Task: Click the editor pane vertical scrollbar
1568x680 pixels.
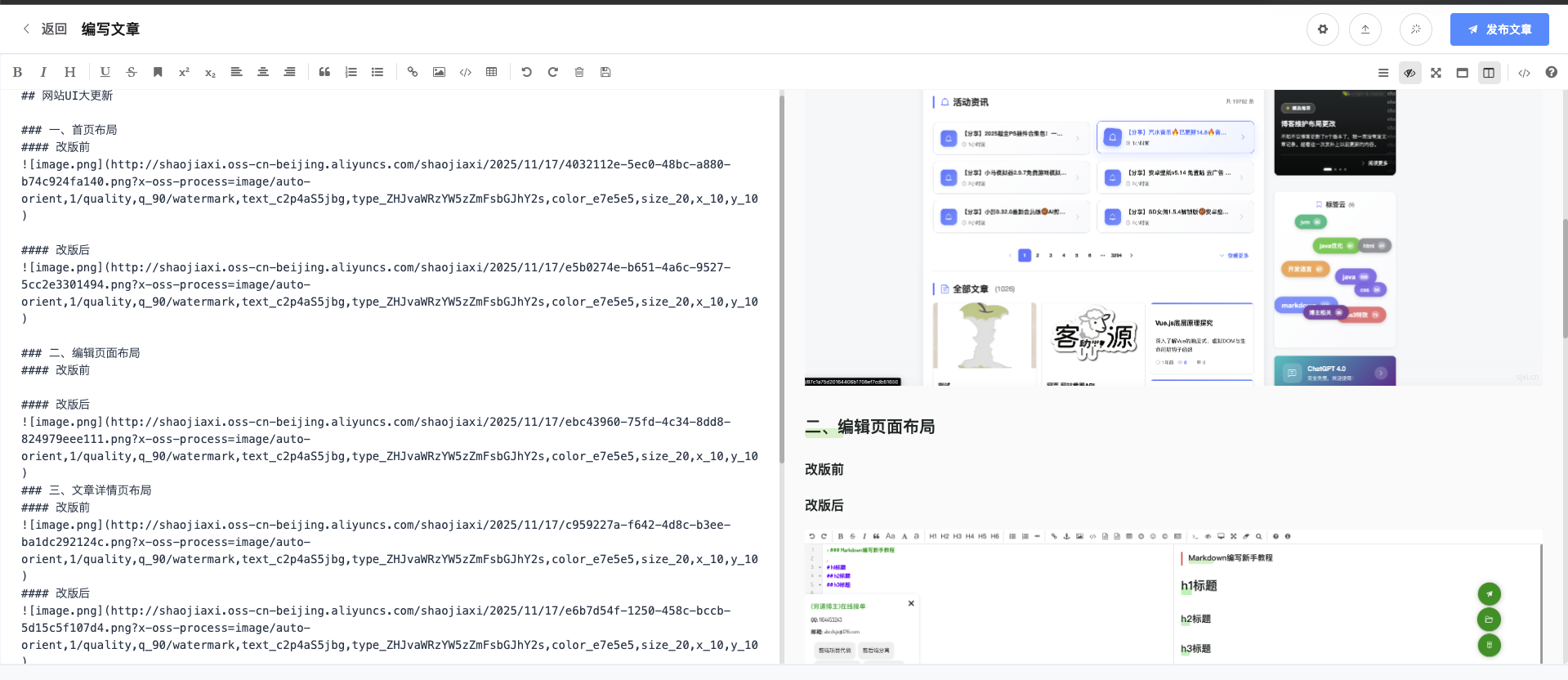Action: (x=781, y=278)
